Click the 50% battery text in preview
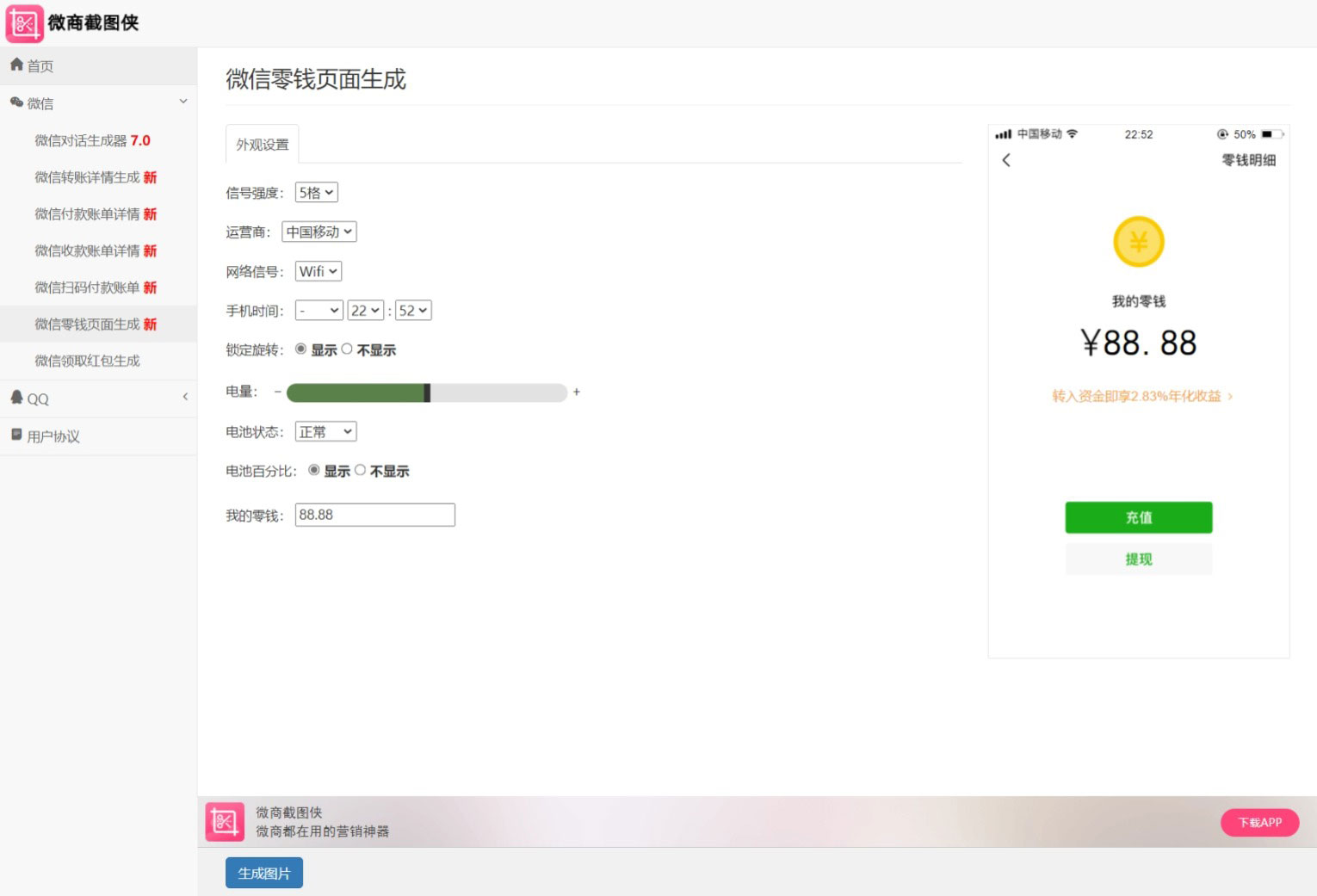 pos(1244,134)
